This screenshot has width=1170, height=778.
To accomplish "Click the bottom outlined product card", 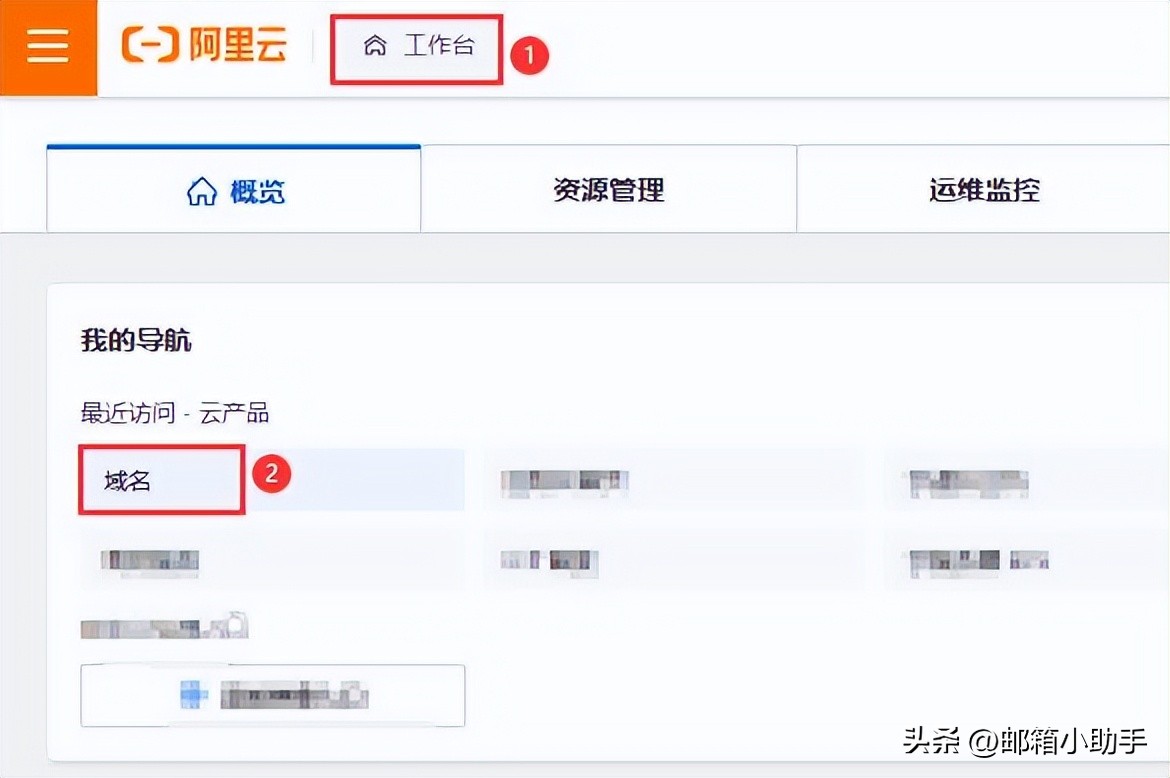I will click(272, 694).
